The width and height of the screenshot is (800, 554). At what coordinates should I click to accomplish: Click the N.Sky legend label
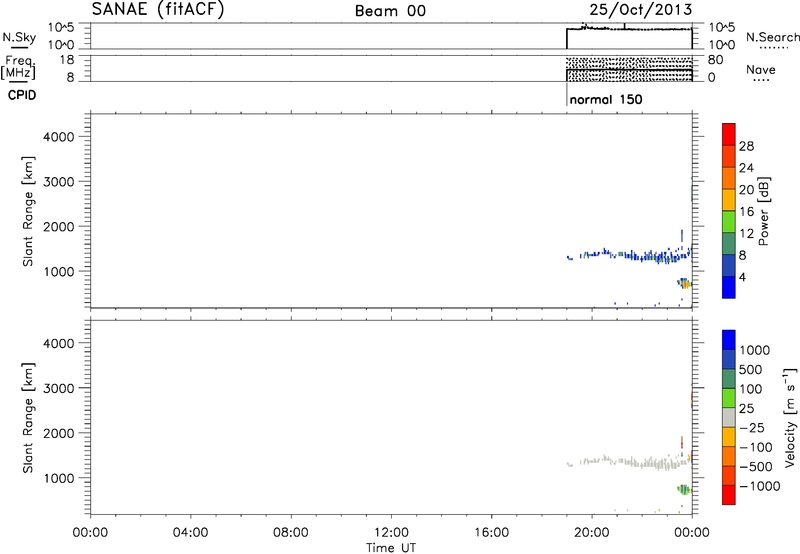click(19, 37)
